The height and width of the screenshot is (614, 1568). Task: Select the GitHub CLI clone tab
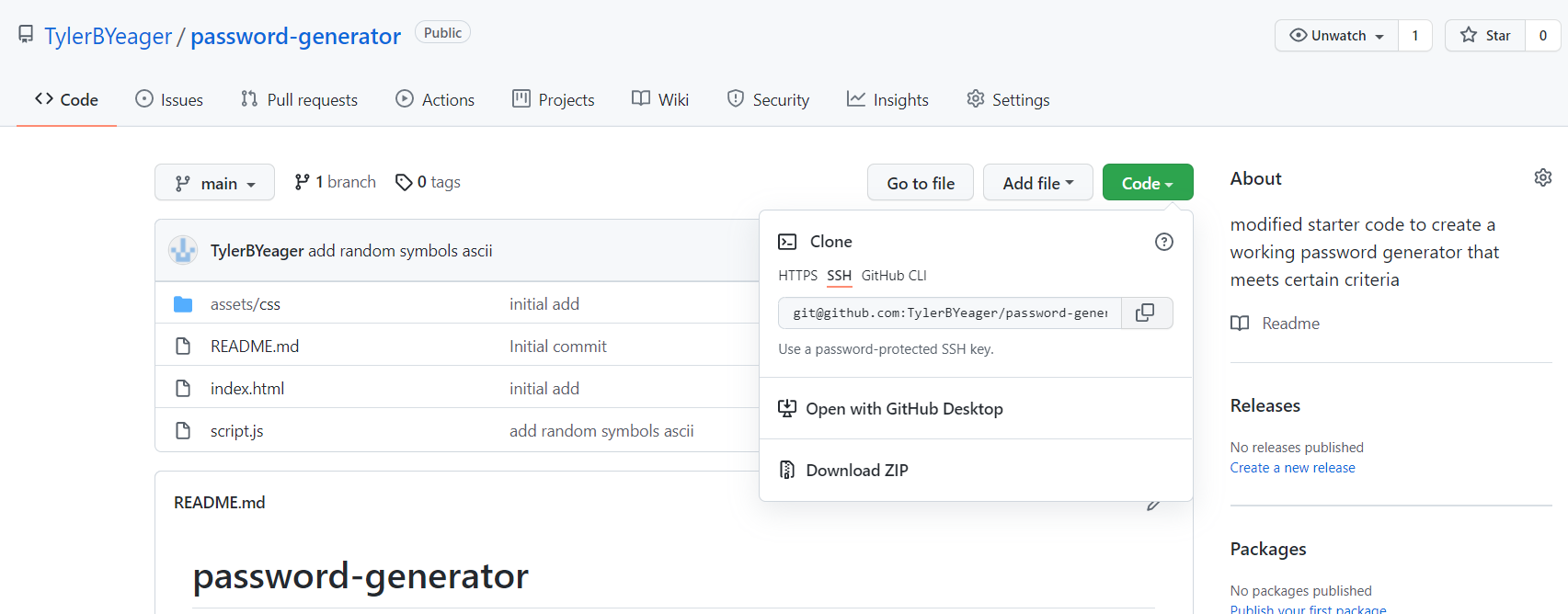pyautogui.click(x=894, y=276)
